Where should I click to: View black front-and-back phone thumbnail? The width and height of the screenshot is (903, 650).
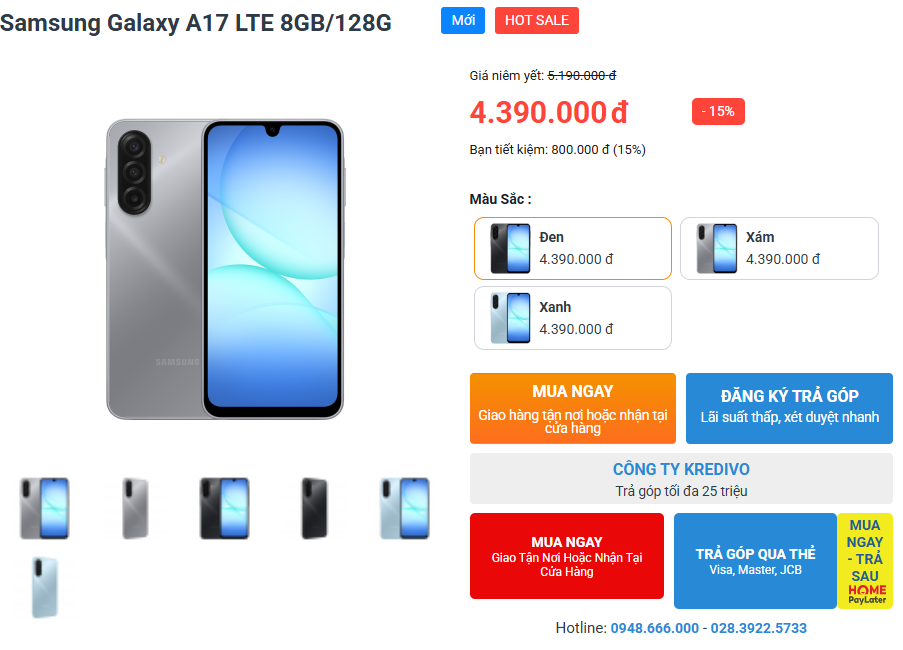click(225, 508)
